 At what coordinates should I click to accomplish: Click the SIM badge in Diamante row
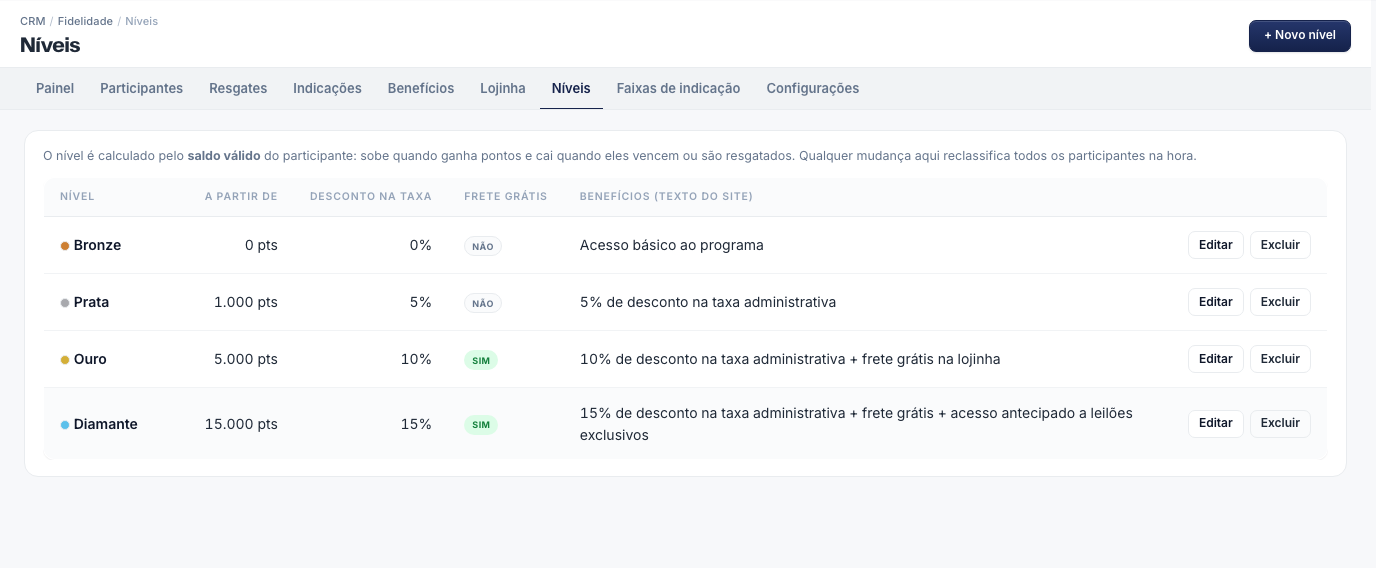(x=481, y=425)
